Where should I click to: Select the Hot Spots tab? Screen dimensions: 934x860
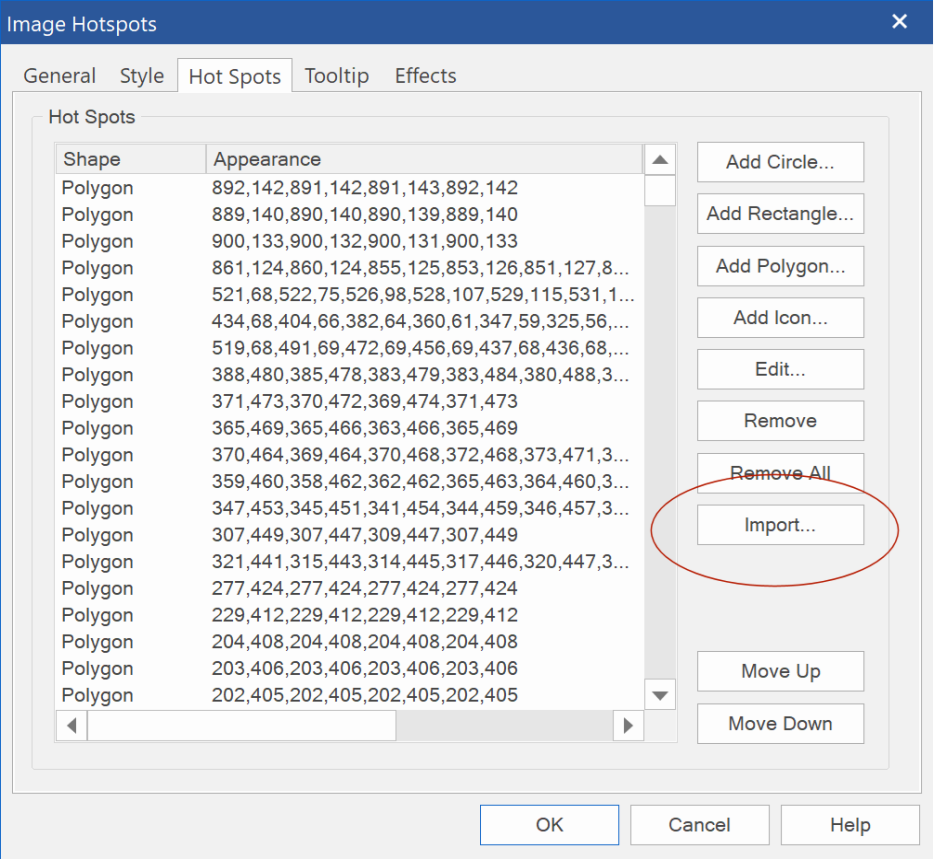click(235, 76)
